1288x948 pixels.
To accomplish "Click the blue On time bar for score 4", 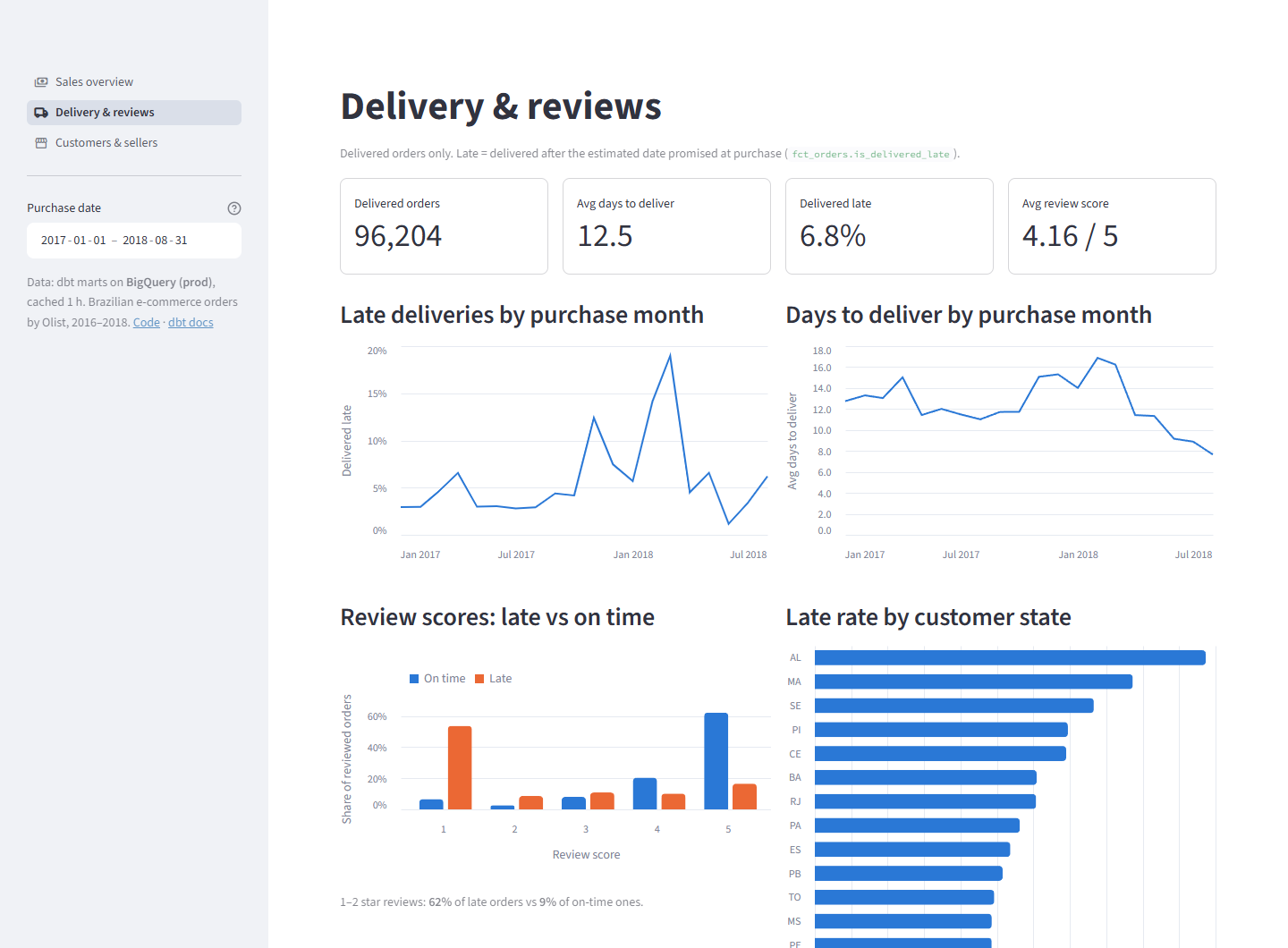I will (x=645, y=793).
